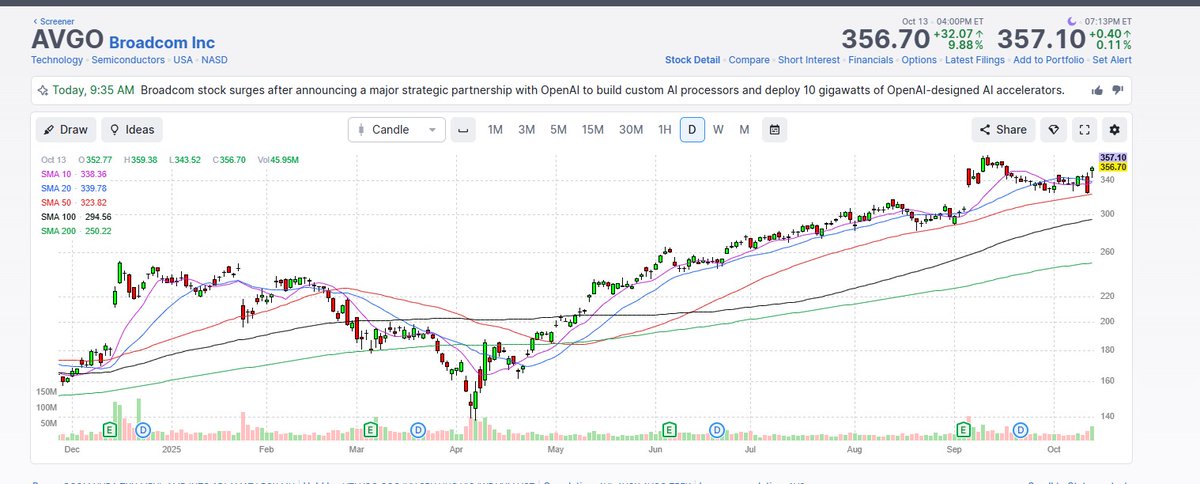Viewport: 1200px width, 484px height.
Task: Click the March earnings E marker
Action: coord(371,430)
